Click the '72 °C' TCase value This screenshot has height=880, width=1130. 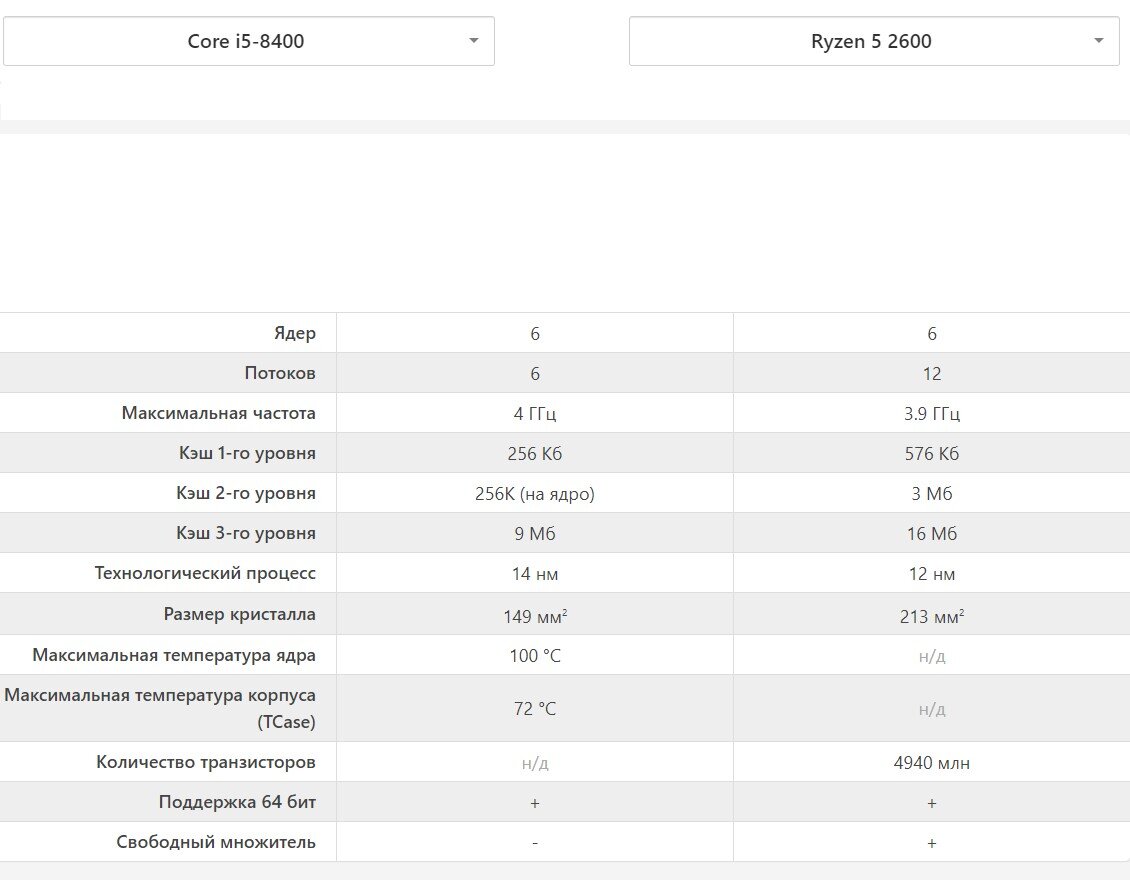(535, 708)
